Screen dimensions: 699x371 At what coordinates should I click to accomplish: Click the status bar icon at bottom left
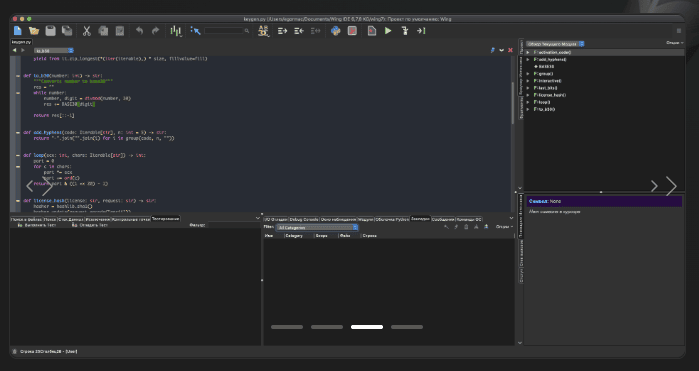(x=14, y=351)
